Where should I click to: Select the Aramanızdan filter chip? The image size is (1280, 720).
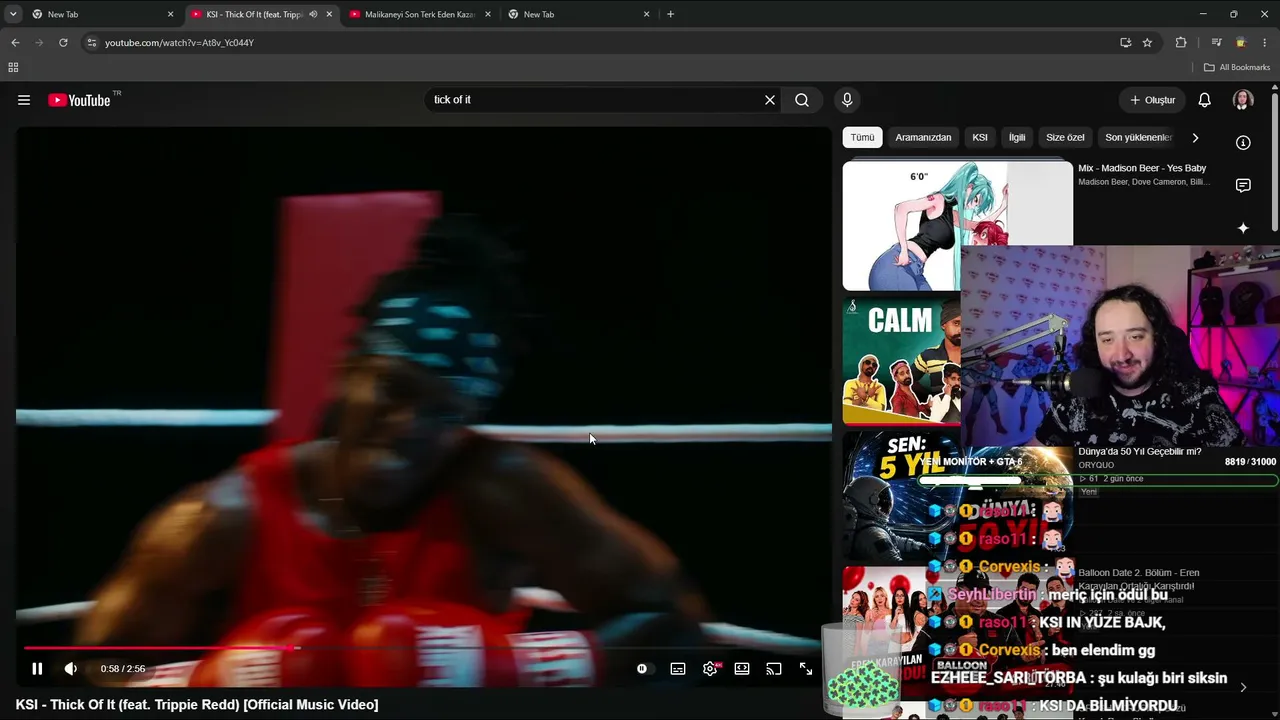(x=923, y=137)
